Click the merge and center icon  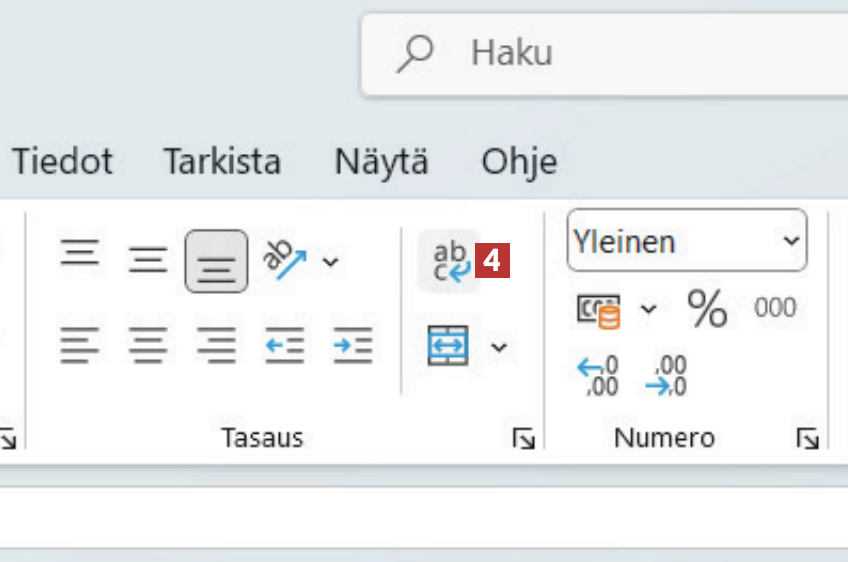pyautogui.click(x=448, y=346)
